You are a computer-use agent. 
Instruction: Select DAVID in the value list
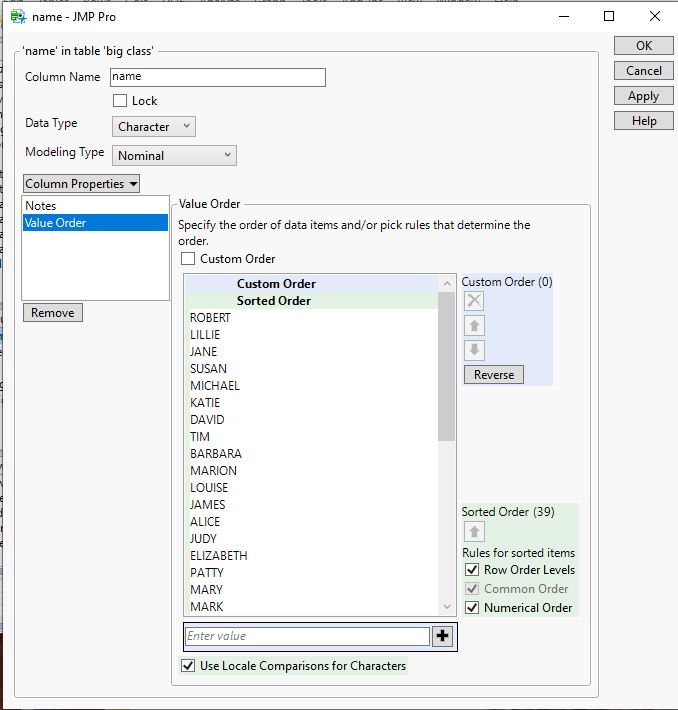(312, 420)
